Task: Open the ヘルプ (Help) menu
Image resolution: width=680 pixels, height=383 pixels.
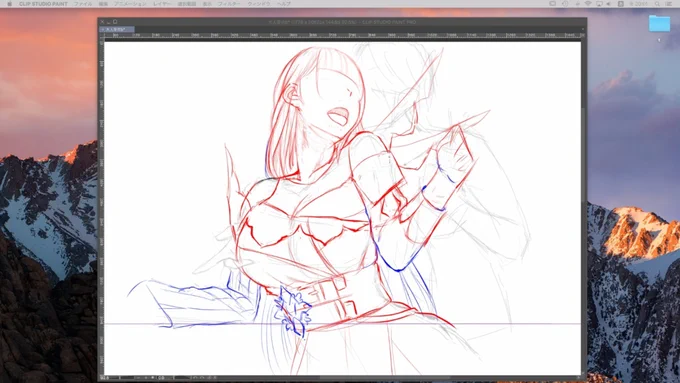Action: (x=284, y=3)
